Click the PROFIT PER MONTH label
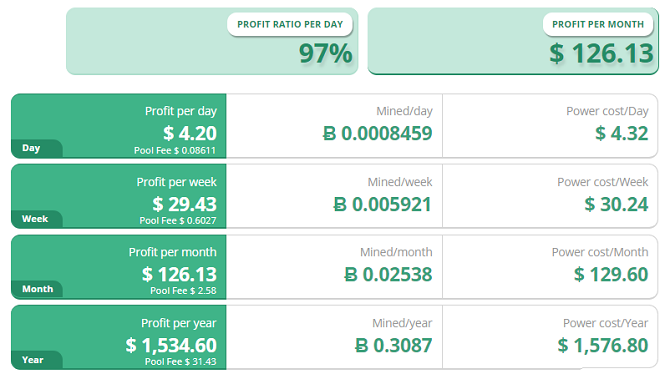 click(598, 24)
